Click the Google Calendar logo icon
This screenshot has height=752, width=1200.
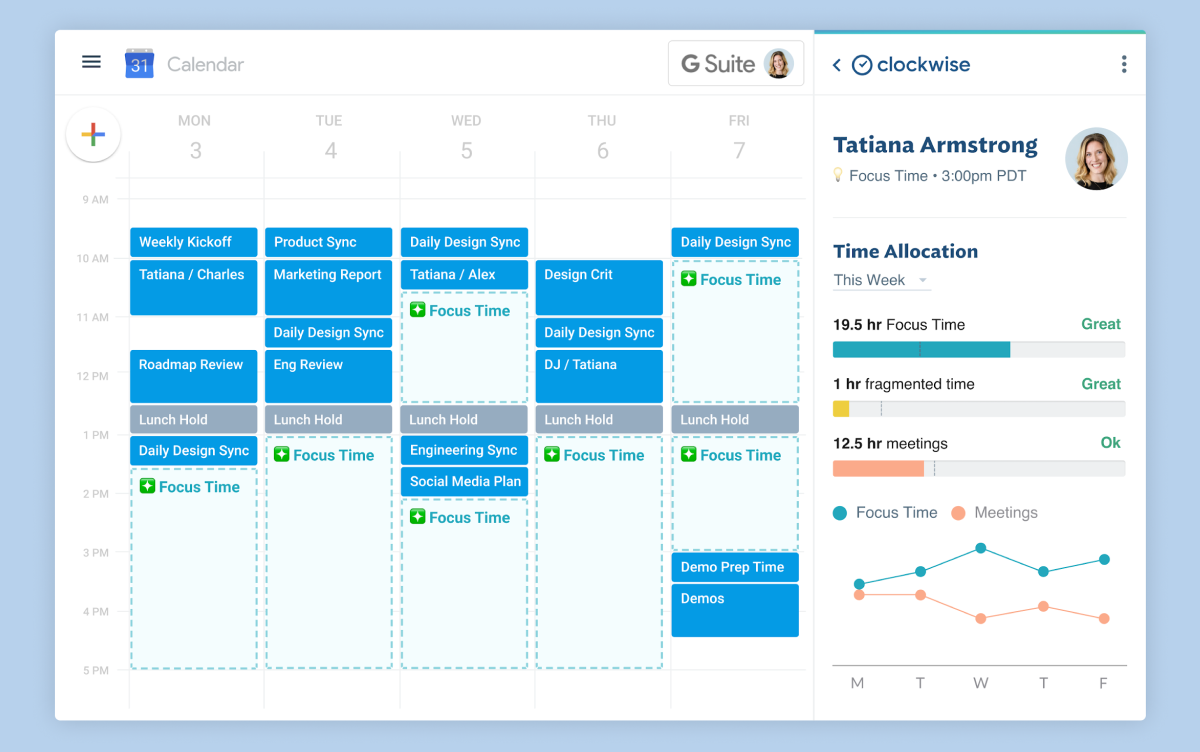click(x=139, y=64)
